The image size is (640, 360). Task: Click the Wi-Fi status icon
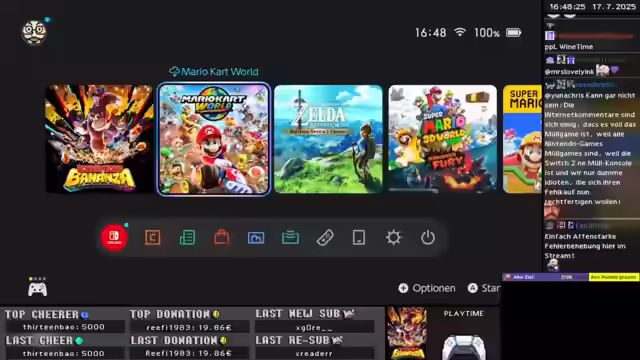[x=460, y=32]
